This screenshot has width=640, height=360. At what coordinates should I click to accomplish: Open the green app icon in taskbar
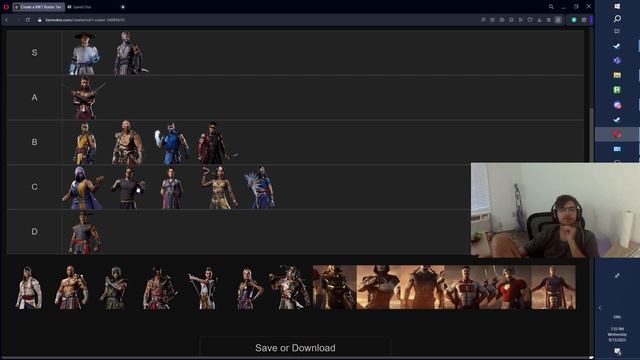617,90
